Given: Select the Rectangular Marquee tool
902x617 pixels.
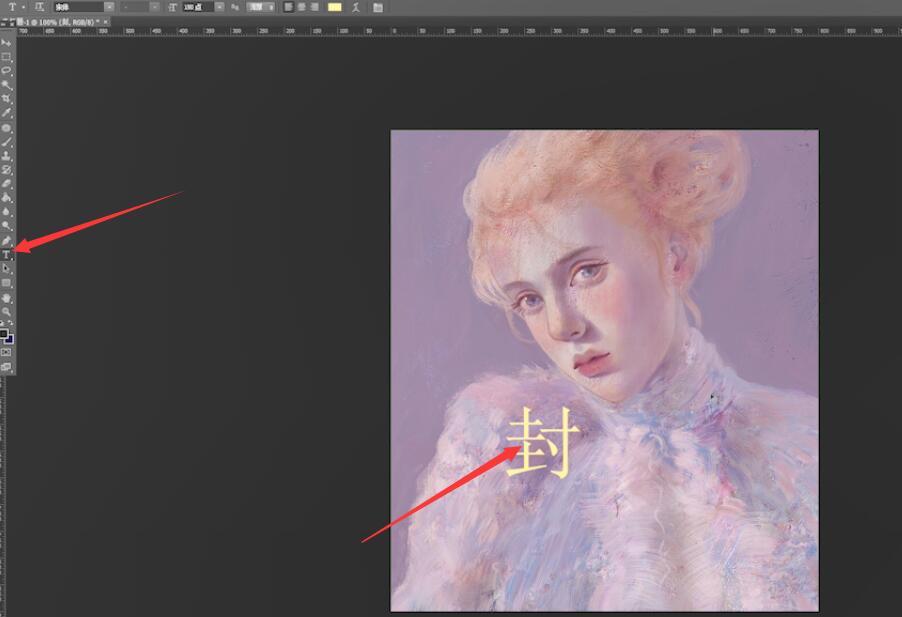Looking at the screenshot, I should click(6, 57).
